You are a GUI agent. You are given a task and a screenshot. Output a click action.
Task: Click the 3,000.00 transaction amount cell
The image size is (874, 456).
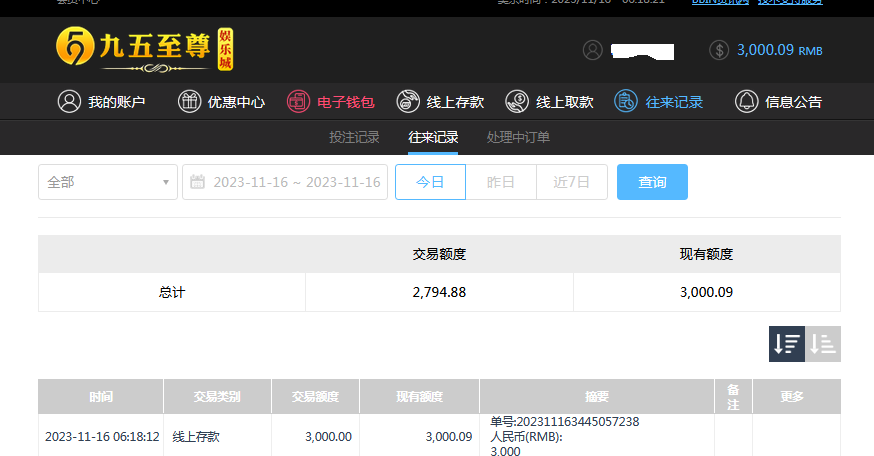pyautogui.click(x=328, y=436)
